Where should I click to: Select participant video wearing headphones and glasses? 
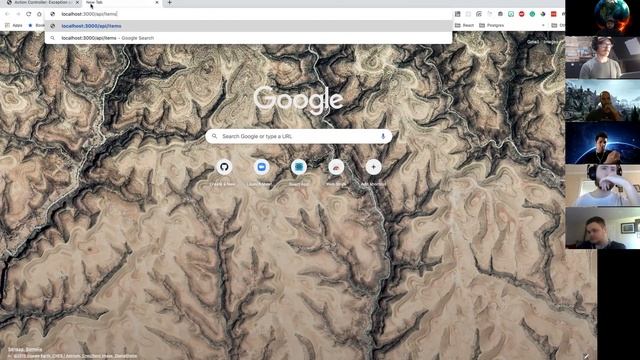click(602, 57)
